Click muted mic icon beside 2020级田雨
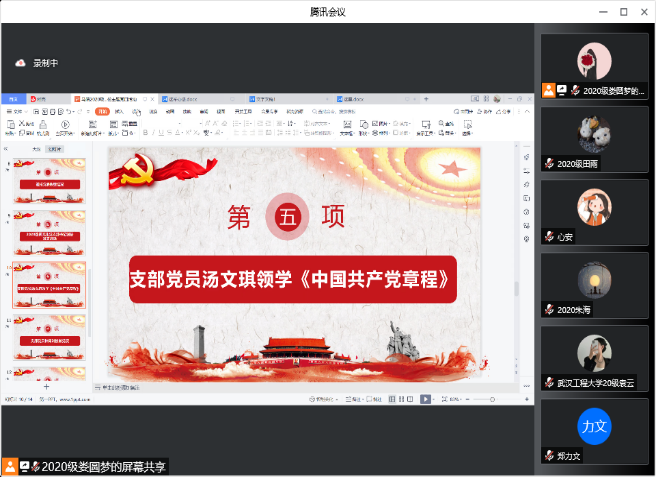Screen dimensions: 656x477 tap(549, 164)
